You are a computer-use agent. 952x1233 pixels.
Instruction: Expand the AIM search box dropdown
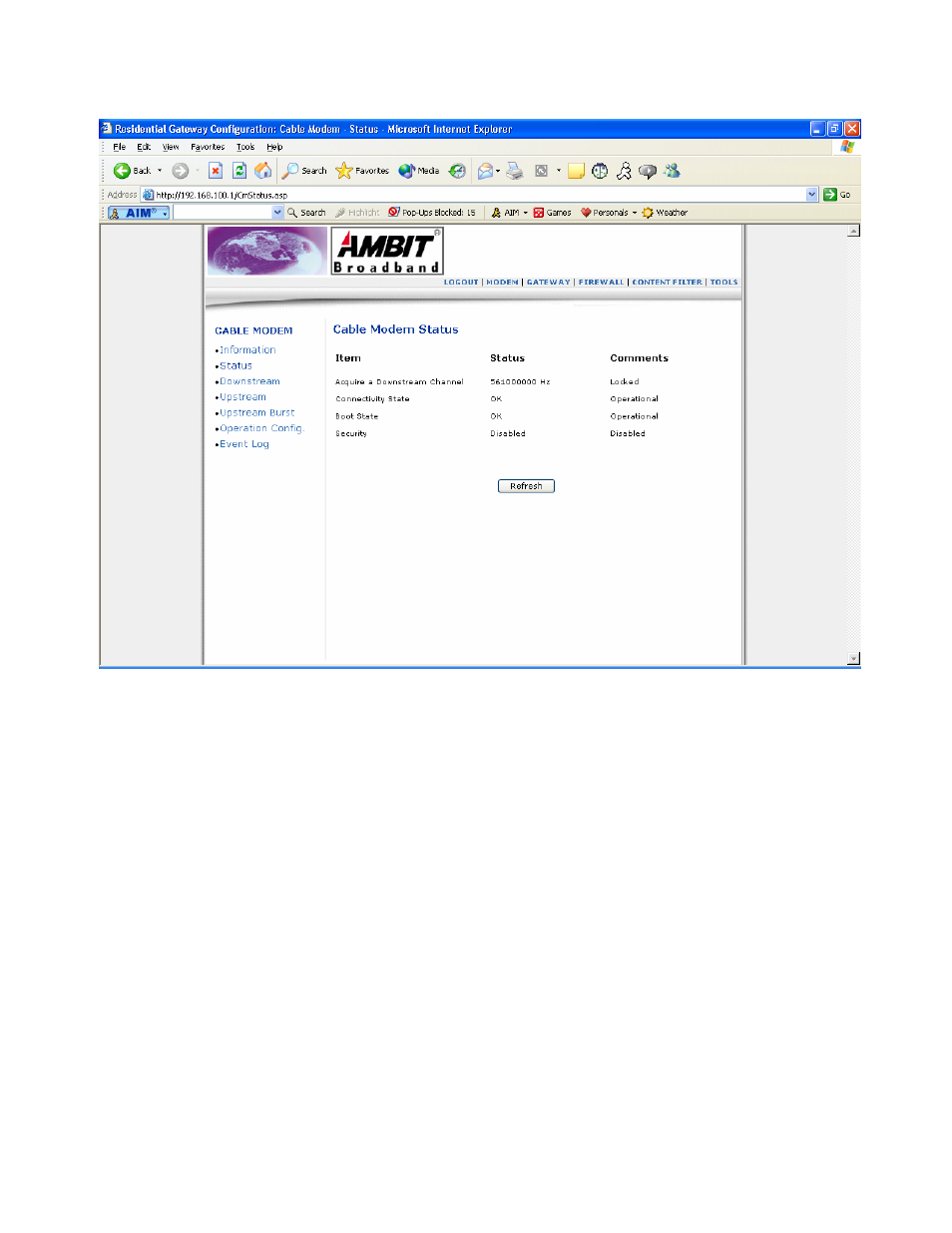point(277,213)
